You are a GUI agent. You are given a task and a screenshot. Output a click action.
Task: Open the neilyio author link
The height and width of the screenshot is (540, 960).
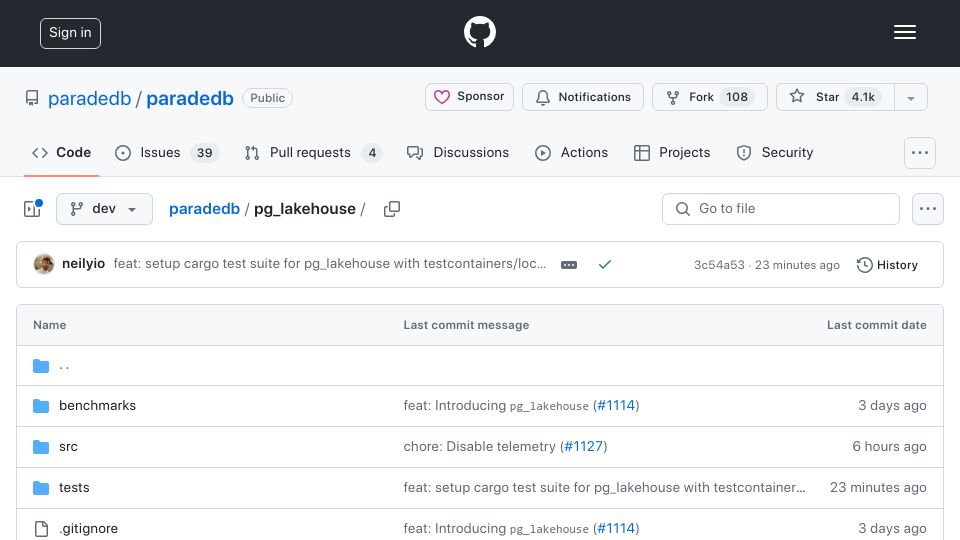point(83,264)
